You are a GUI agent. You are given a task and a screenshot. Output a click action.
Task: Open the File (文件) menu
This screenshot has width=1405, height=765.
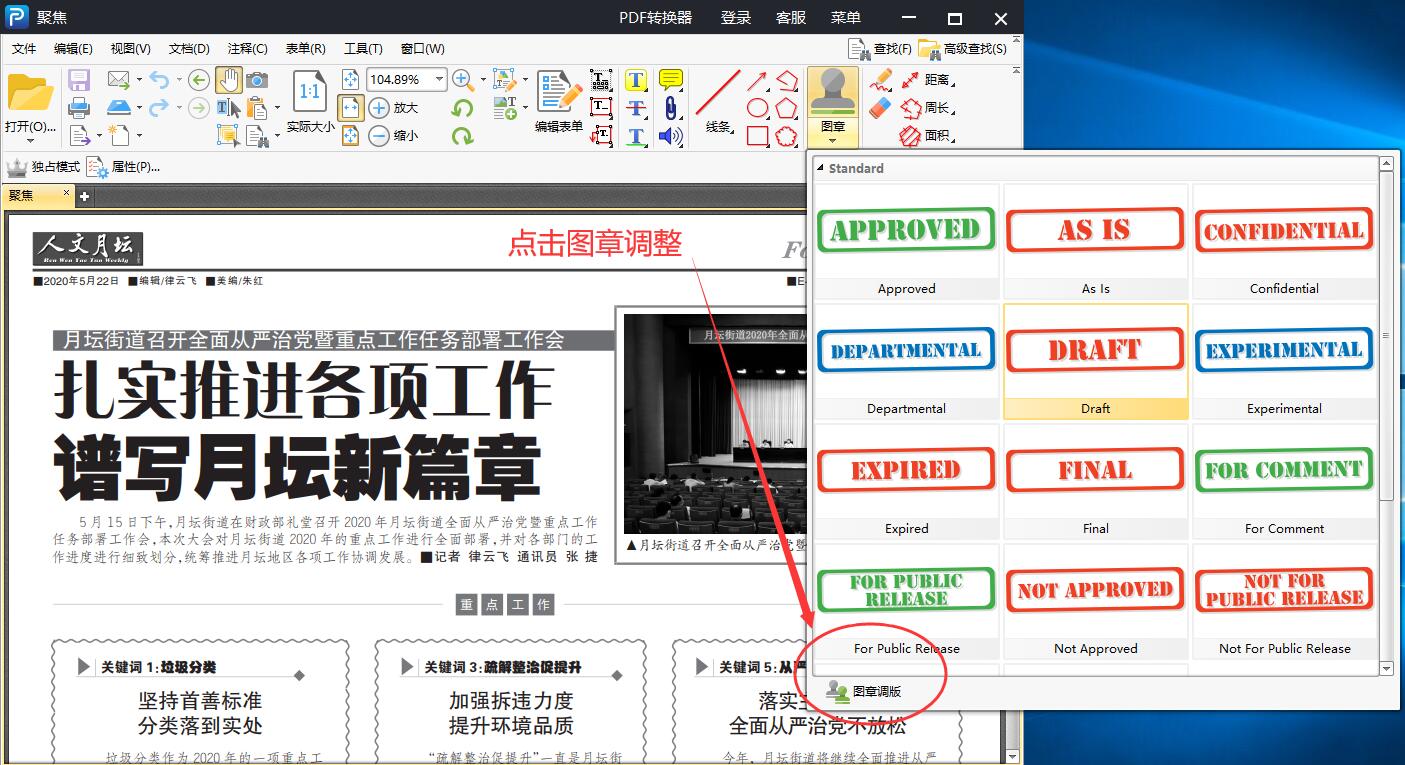coord(24,48)
